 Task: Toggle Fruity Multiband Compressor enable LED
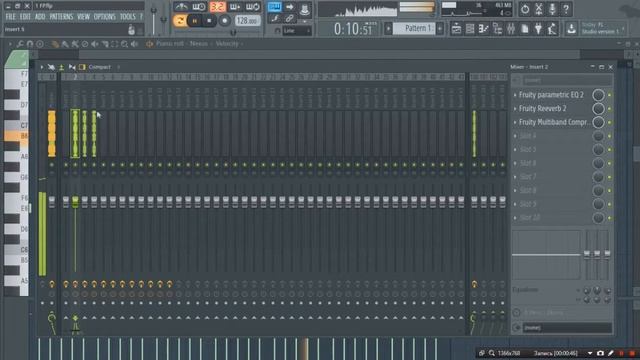[609, 122]
